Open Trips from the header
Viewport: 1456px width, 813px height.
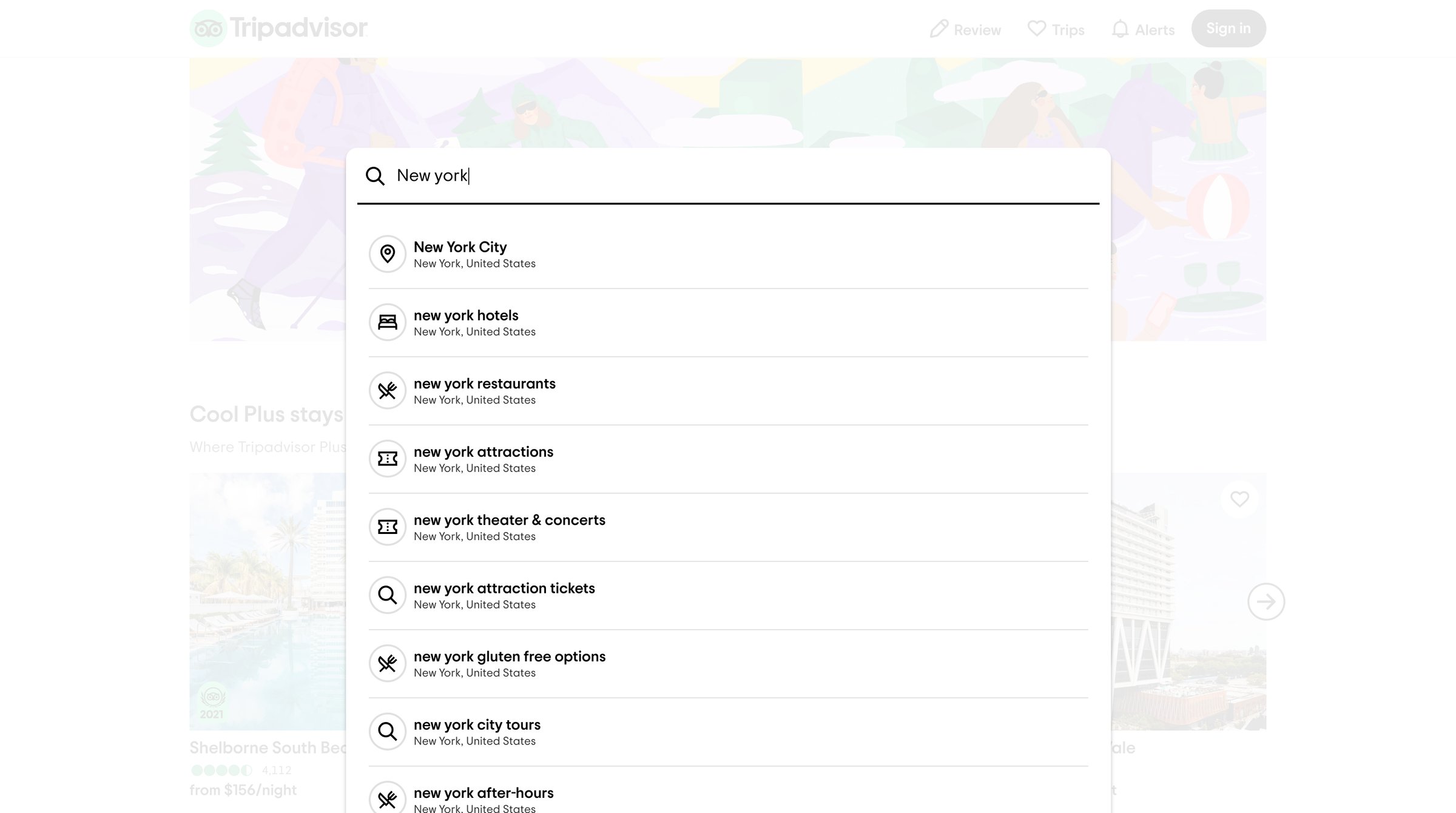1056,29
